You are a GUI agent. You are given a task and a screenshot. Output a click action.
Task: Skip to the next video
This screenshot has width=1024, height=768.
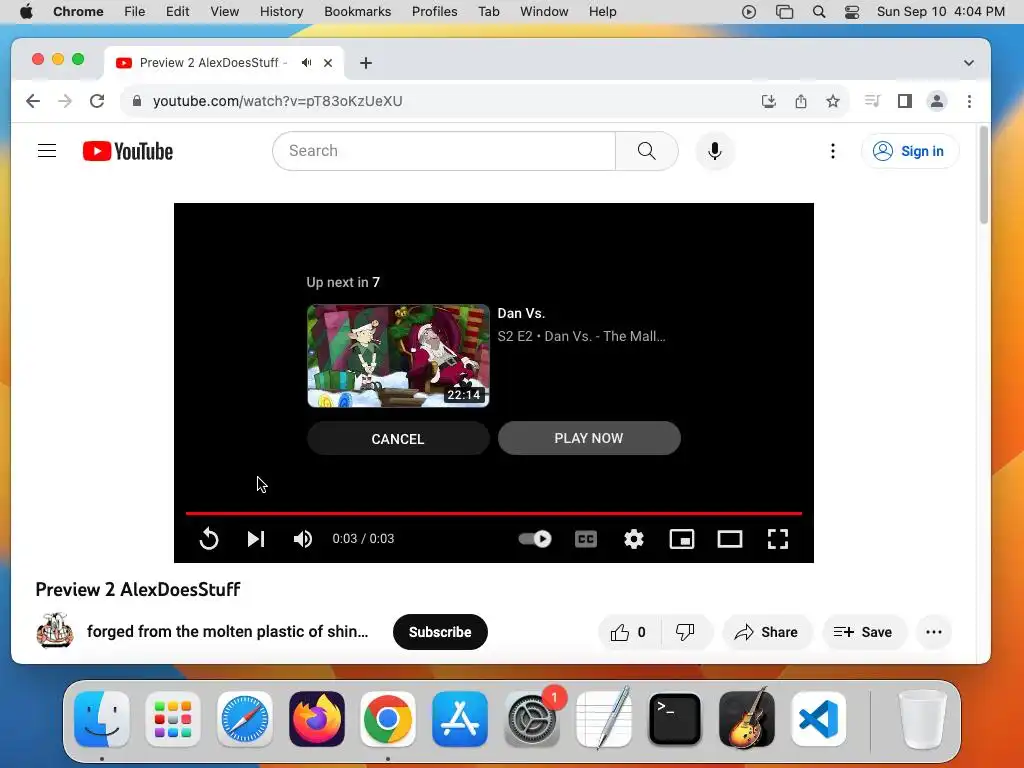pyautogui.click(x=256, y=539)
